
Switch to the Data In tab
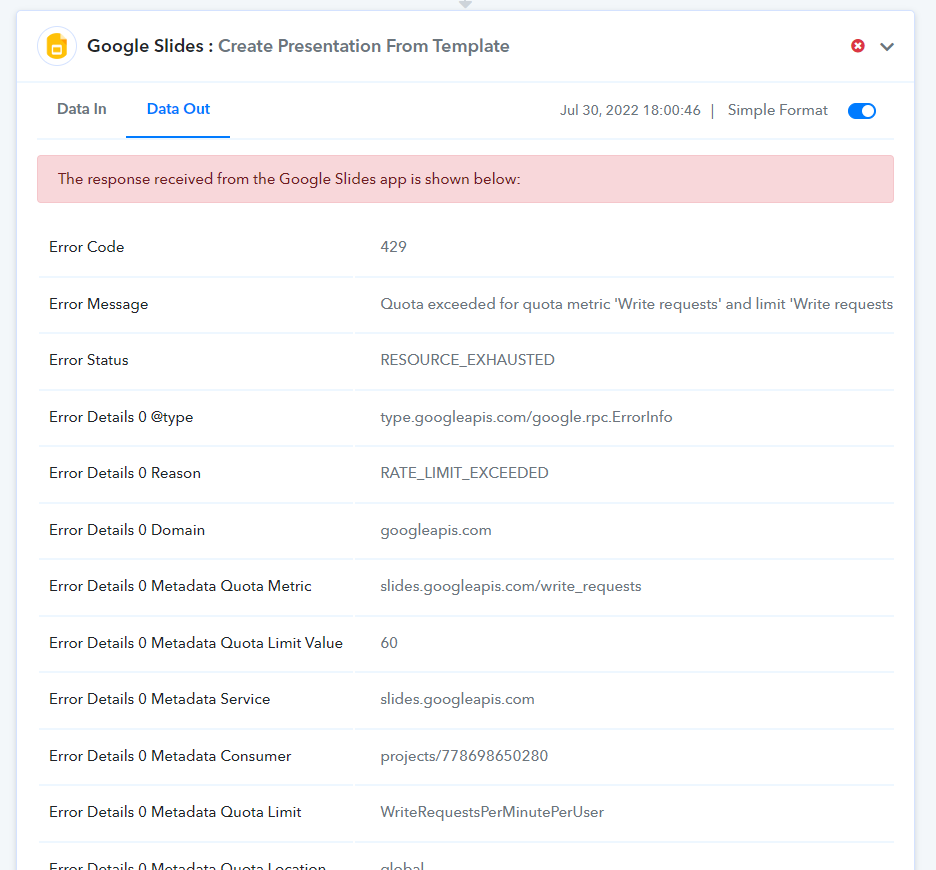click(82, 109)
